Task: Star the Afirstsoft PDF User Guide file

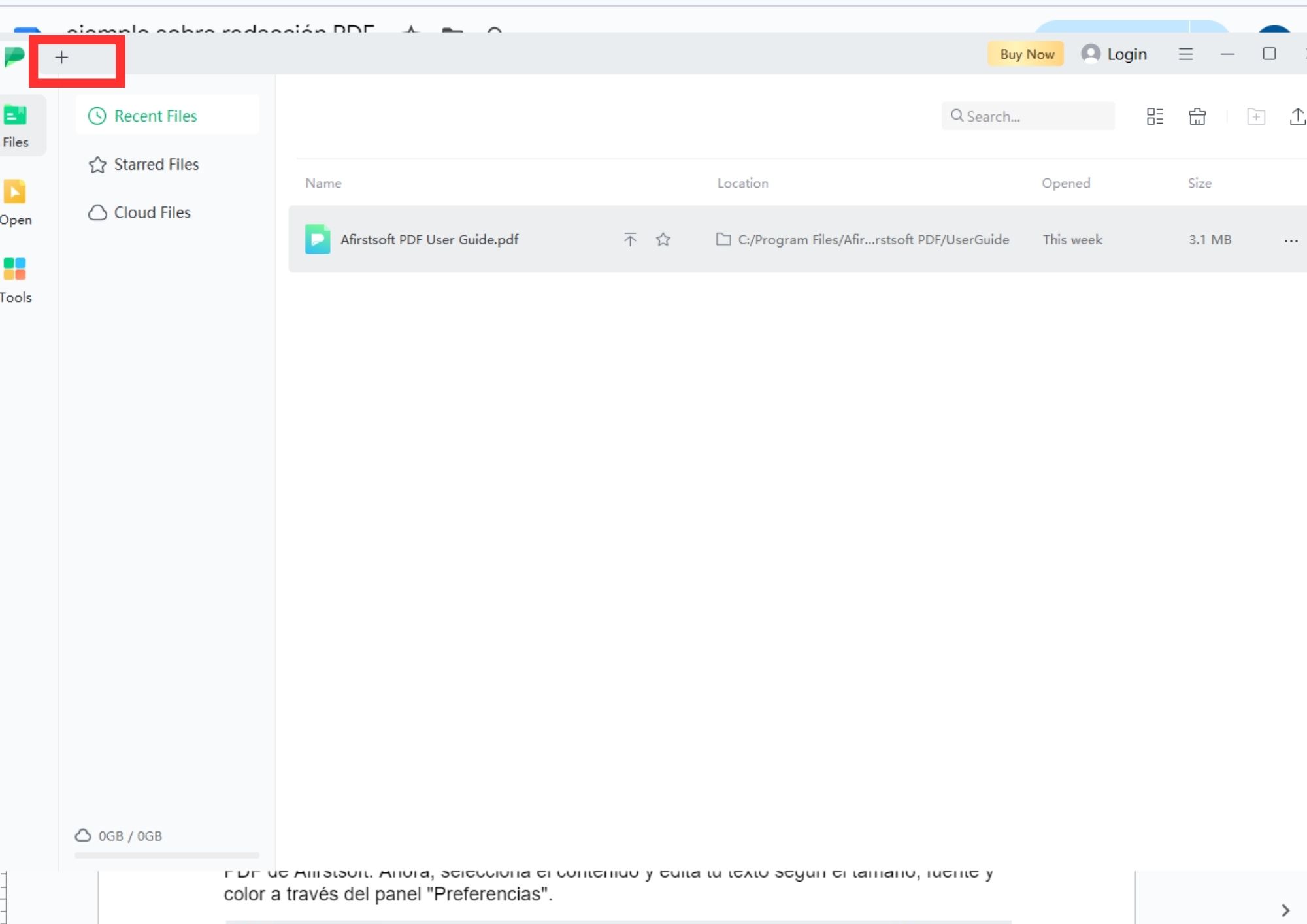Action: [663, 239]
